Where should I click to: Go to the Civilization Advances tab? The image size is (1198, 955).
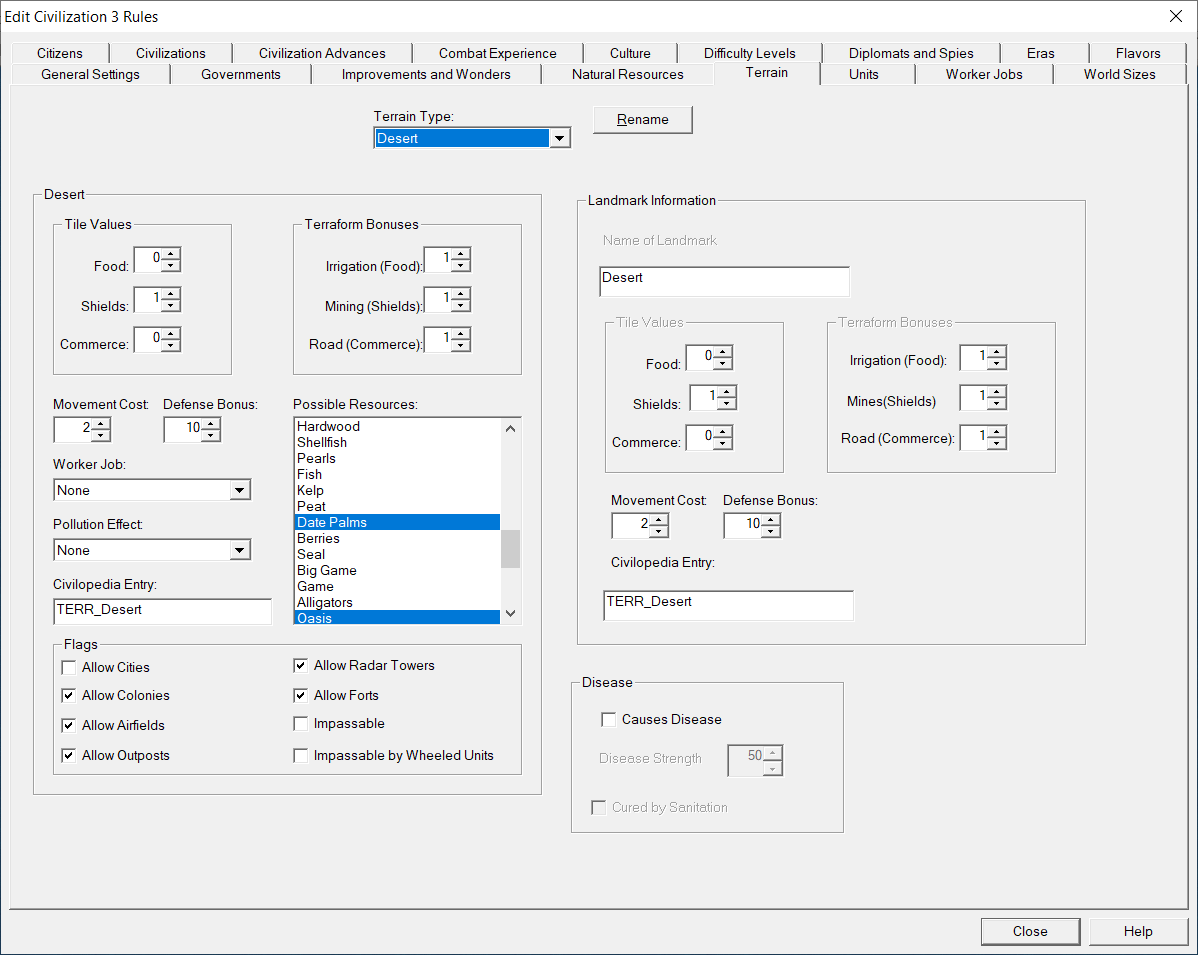pos(322,53)
